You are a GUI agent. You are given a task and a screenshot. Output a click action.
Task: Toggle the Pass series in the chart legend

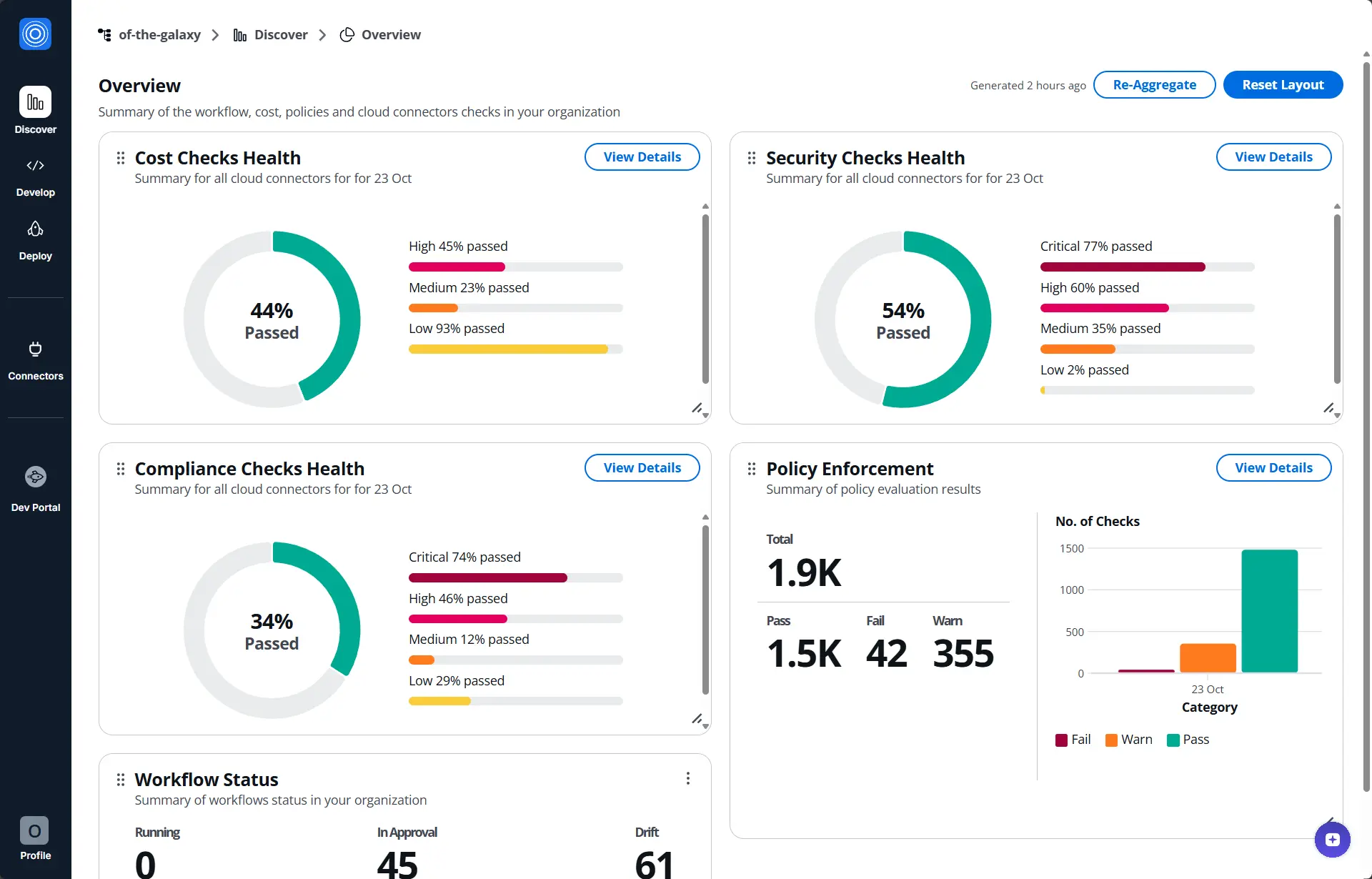[1188, 740]
